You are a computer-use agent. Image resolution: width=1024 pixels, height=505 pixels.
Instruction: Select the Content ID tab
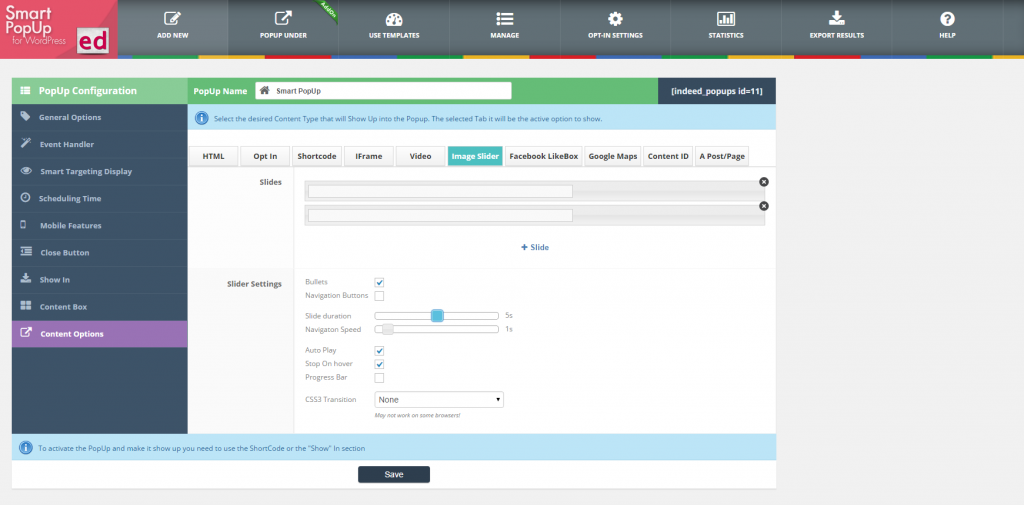tap(667, 156)
